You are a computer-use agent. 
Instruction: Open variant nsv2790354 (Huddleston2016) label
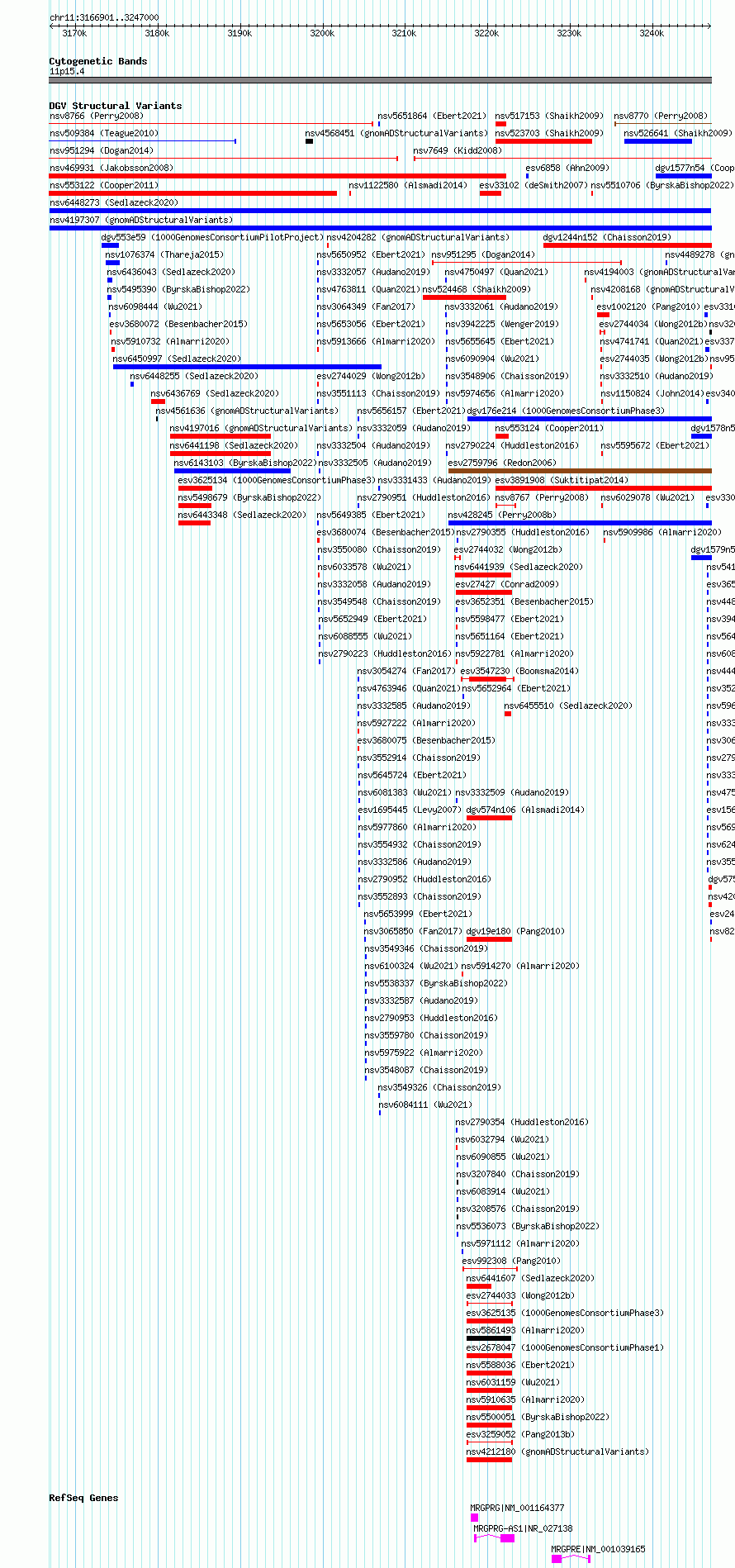coord(522,1122)
